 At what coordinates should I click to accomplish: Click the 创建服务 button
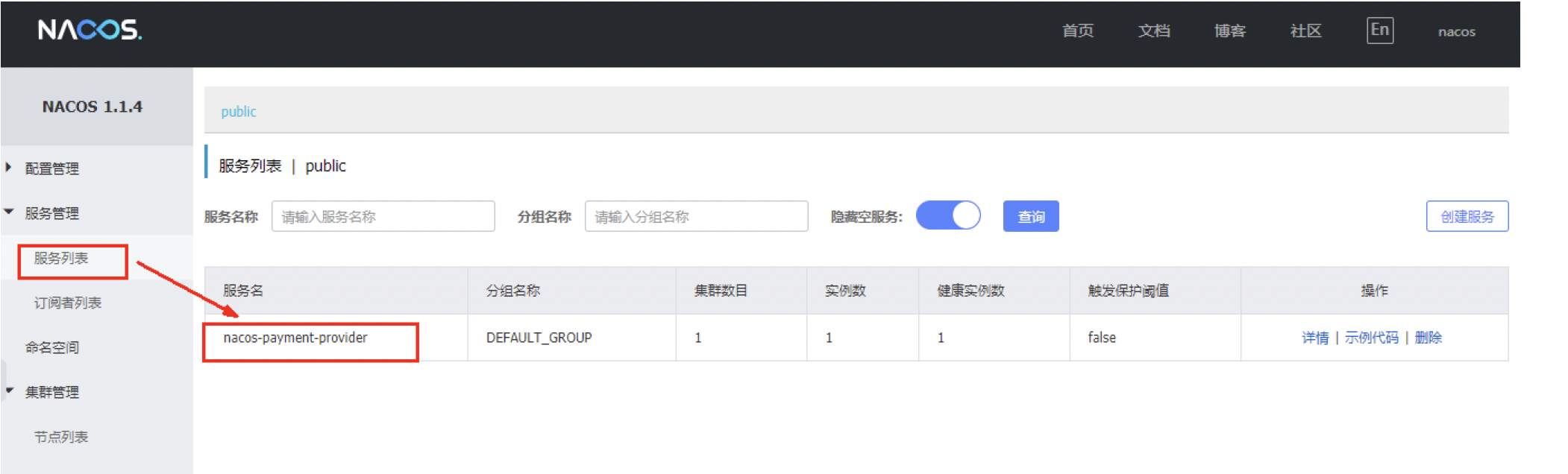1467,217
